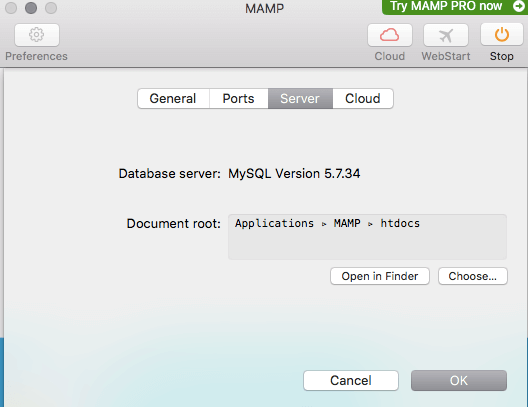Stop servers with the orange power icon
The width and height of the screenshot is (528, 407).
tap(501, 34)
